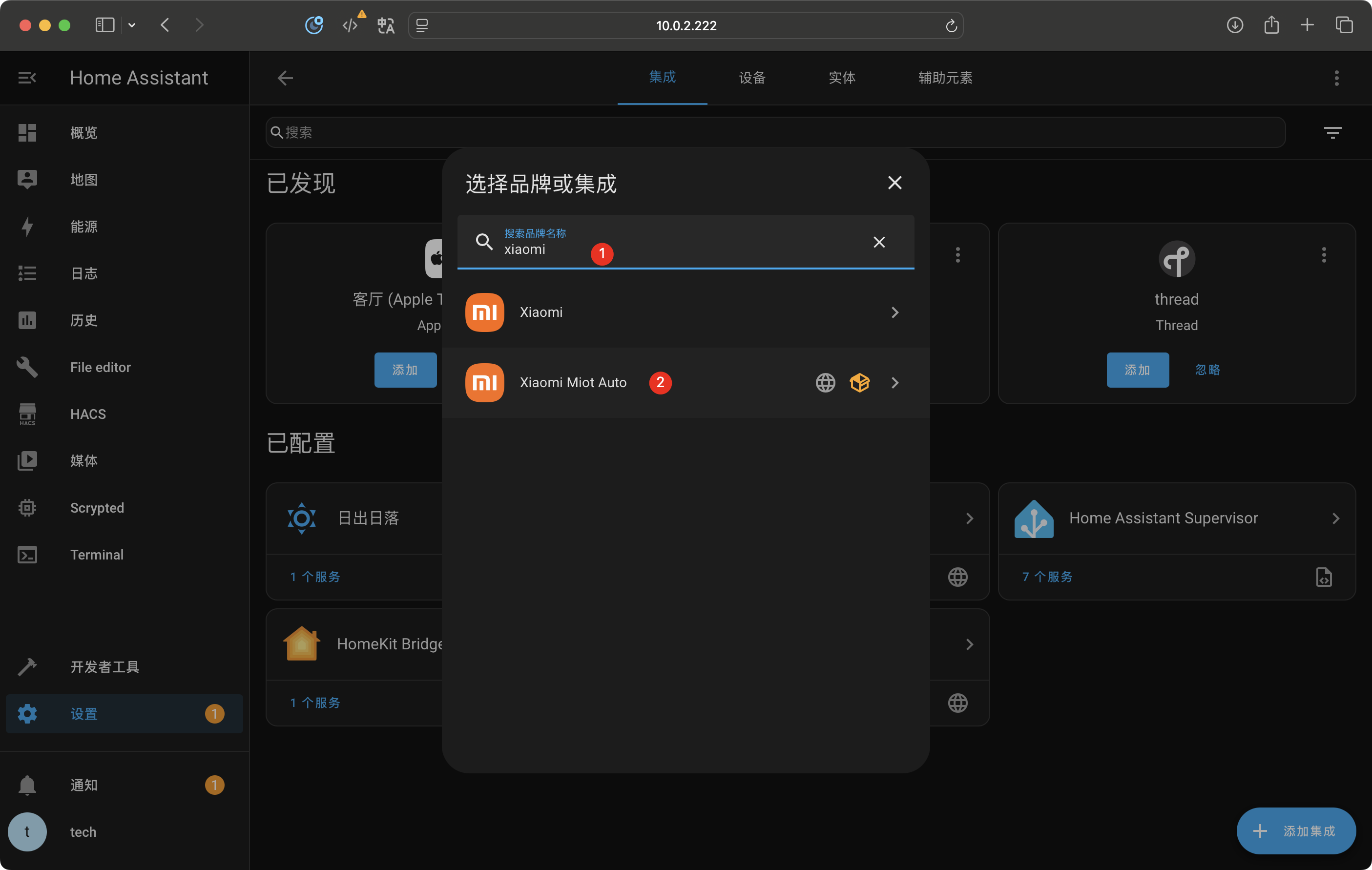Image resolution: width=1372 pixels, height=870 pixels.
Task: Click the cloud globe icon on Xiaomi Miot Auto
Action: [825, 382]
